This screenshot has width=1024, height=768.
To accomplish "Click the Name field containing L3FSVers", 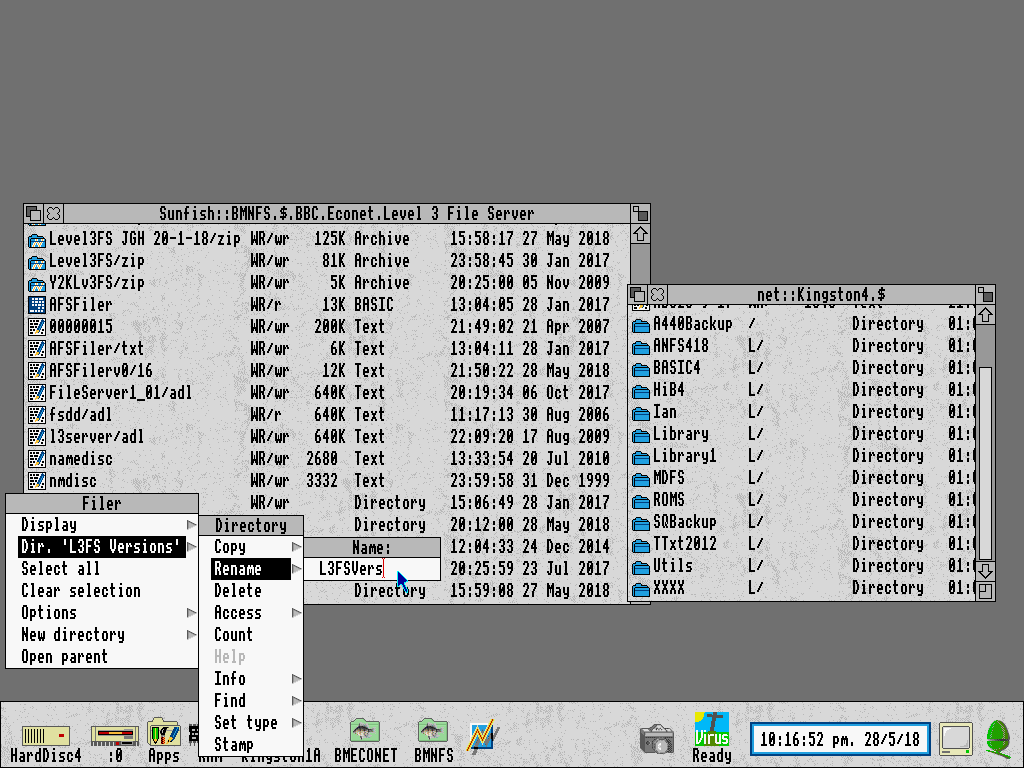I will tap(372, 568).
